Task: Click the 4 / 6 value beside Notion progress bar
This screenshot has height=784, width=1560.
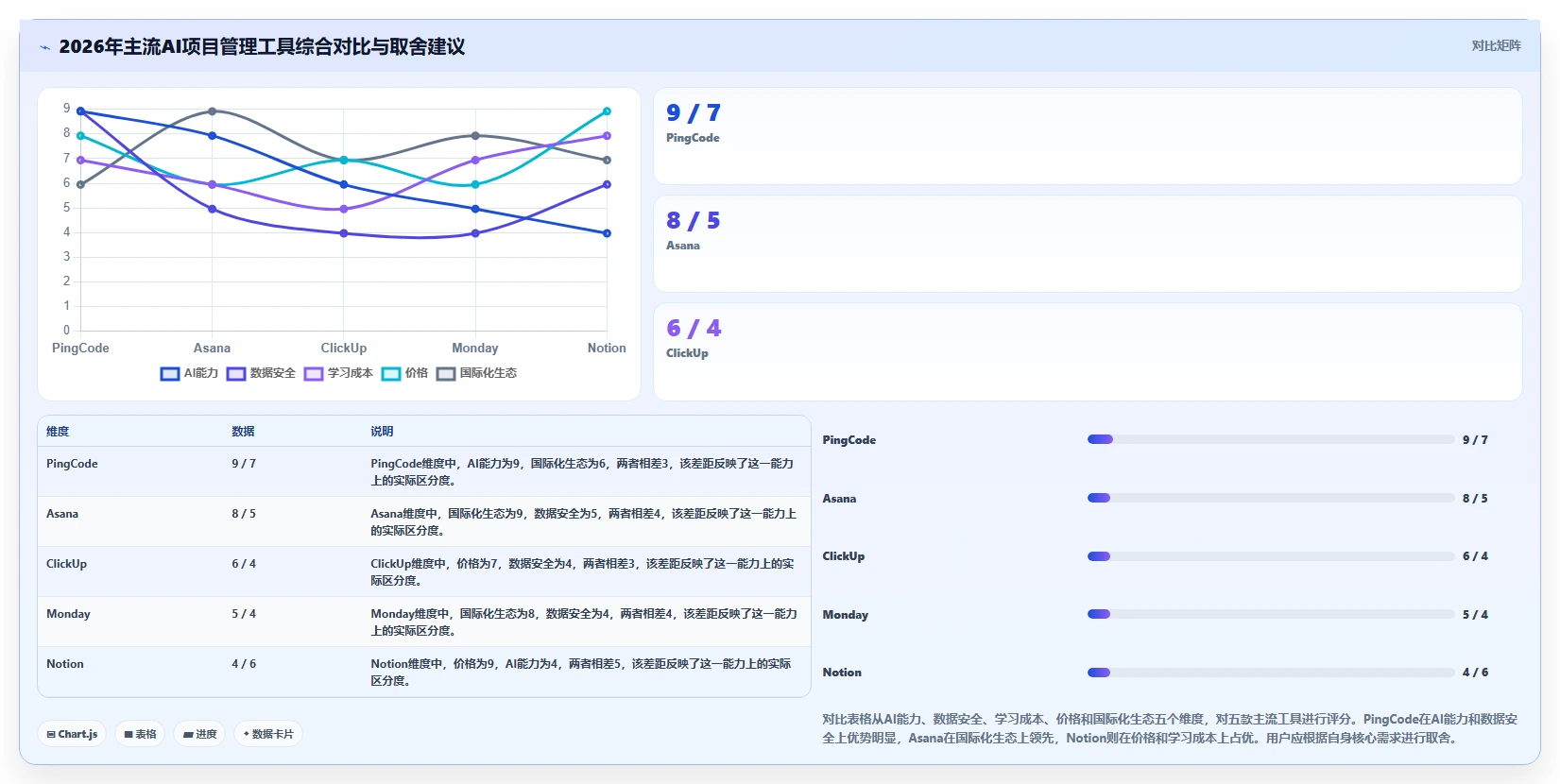Action: pos(1475,673)
